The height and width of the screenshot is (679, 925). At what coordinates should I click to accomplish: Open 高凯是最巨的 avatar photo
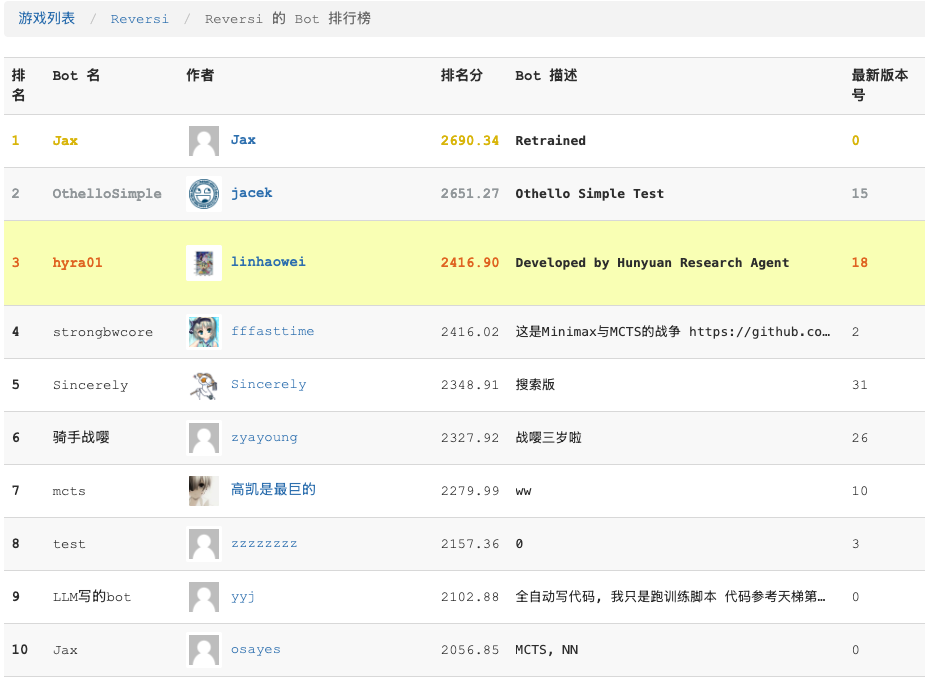[204, 491]
